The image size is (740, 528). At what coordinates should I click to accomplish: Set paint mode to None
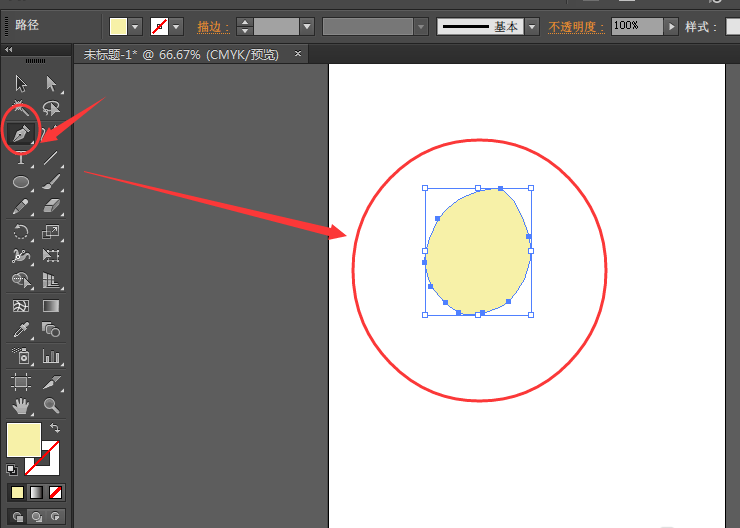pos(55,493)
